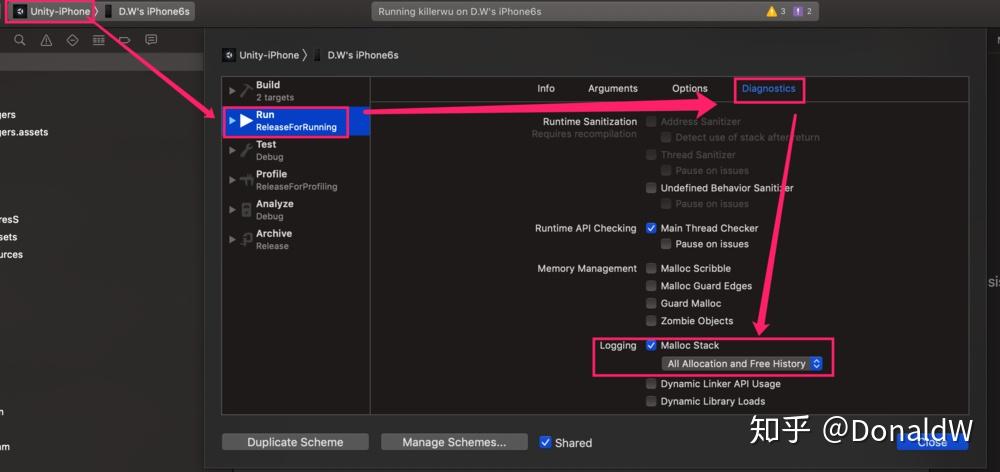Open the Report navigator speech-bubble icon
The width and height of the screenshot is (1000, 472).
click(x=151, y=40)
